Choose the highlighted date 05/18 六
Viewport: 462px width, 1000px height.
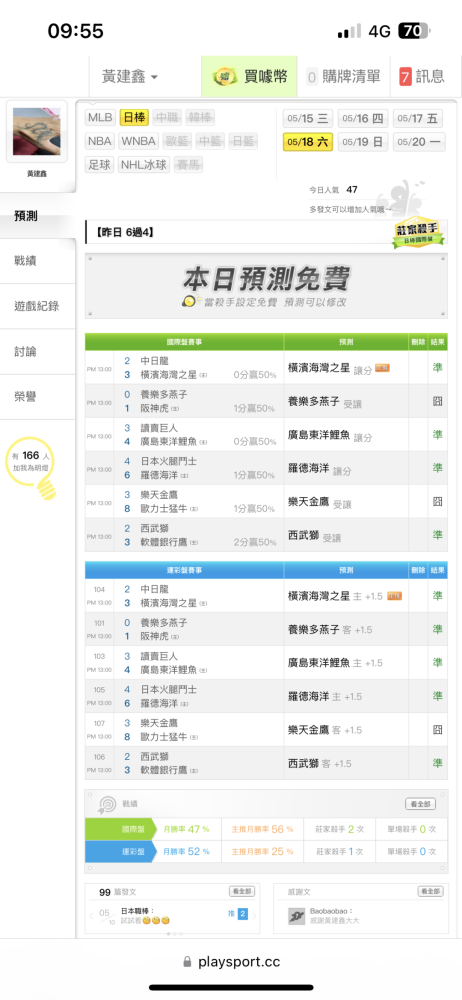point(308,142)
